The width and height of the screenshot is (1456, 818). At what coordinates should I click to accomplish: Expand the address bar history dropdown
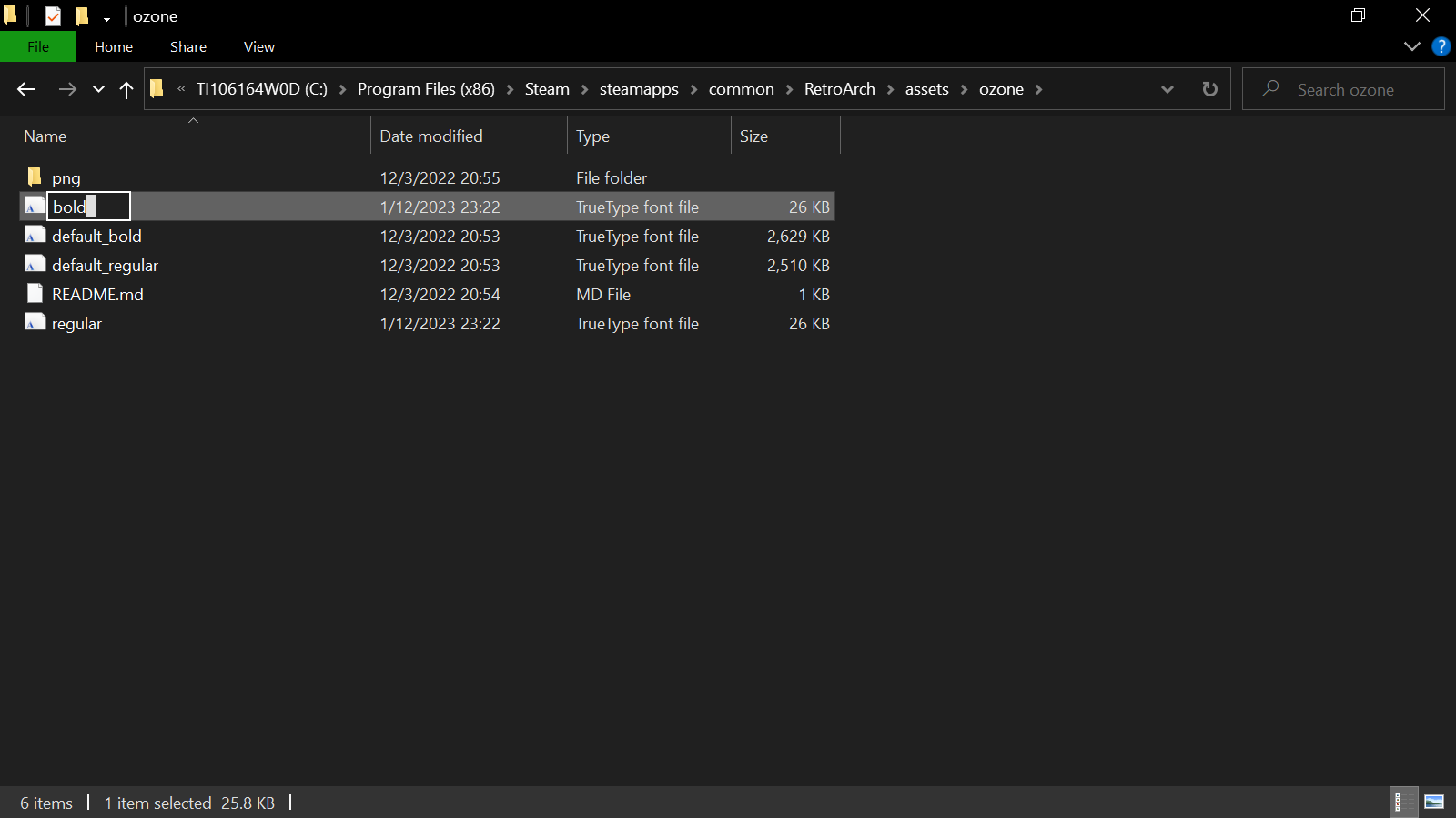click(x=1168, y=89)
